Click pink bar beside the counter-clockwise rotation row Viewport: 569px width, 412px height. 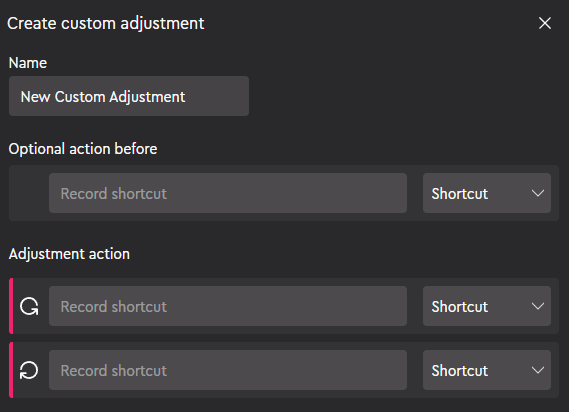11,370
